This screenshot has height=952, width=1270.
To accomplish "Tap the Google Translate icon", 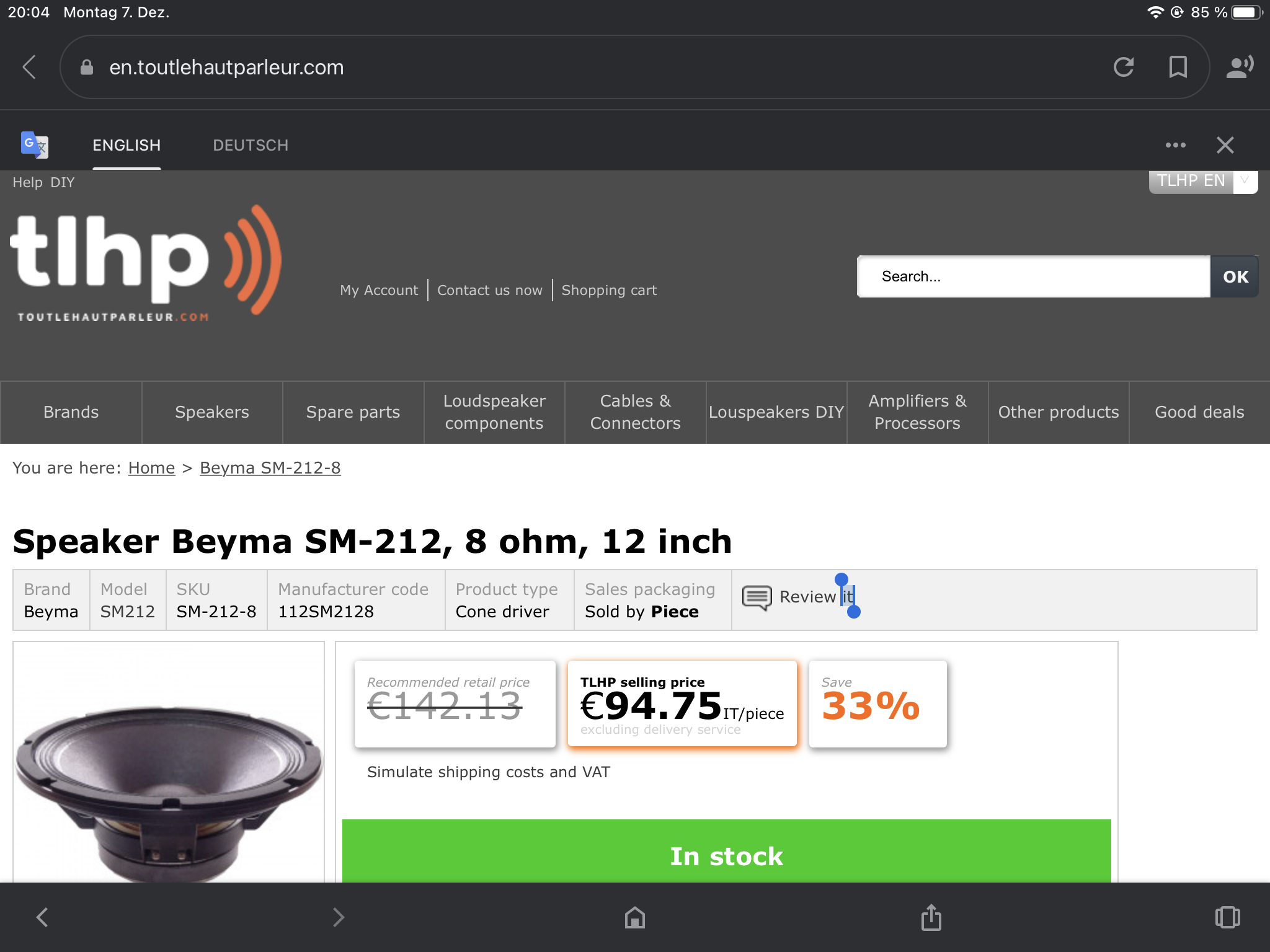I will [x=34, y=145].
